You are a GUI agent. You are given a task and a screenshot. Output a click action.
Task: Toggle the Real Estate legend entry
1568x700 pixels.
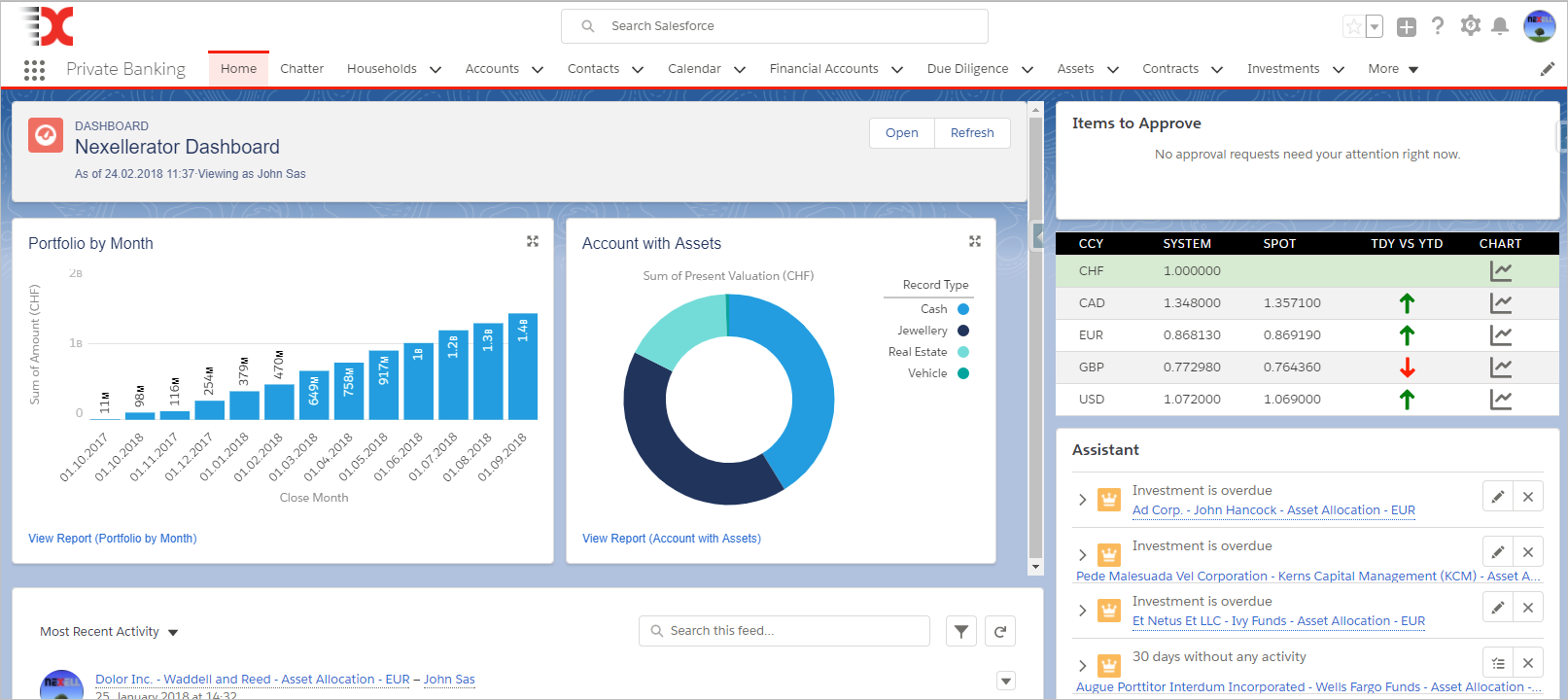[918, 352]
